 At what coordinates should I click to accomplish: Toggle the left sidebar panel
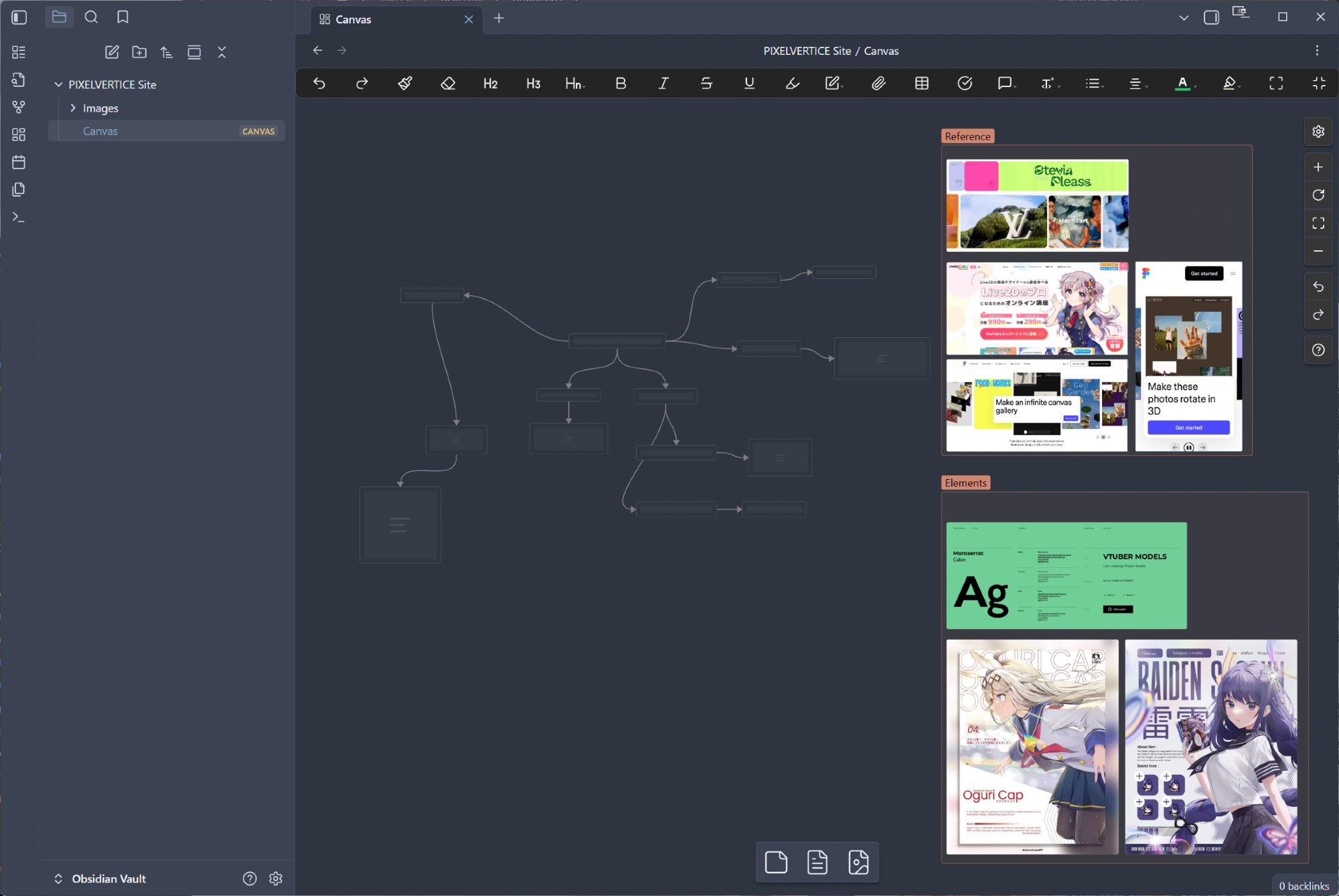[19, 17]
